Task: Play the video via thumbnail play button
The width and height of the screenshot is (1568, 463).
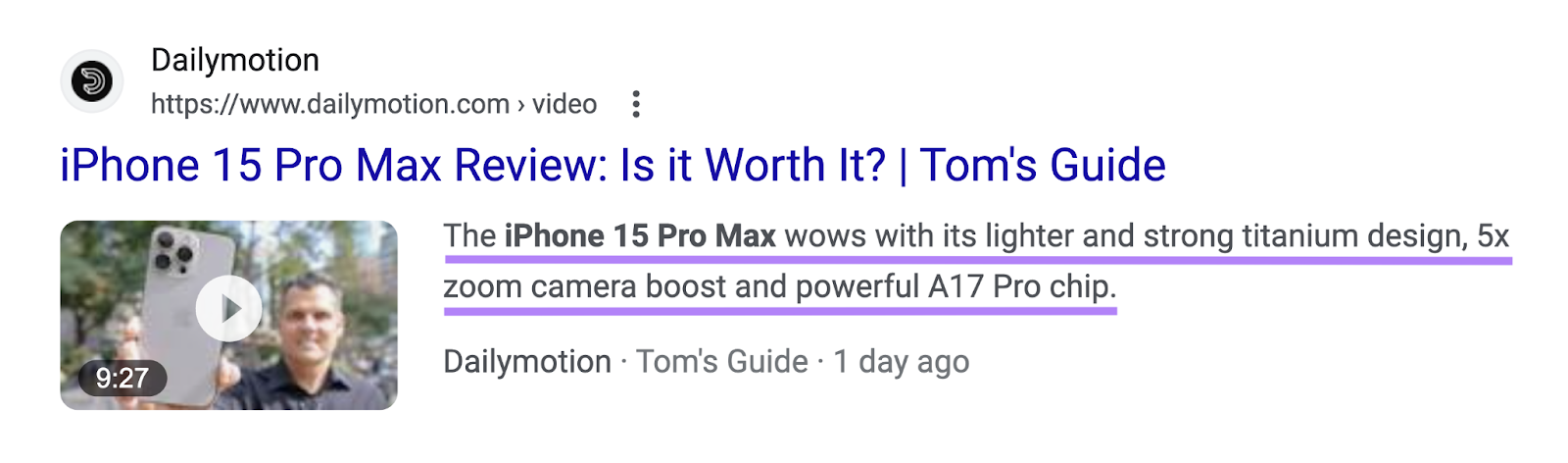Action: [x=228, y=309]
